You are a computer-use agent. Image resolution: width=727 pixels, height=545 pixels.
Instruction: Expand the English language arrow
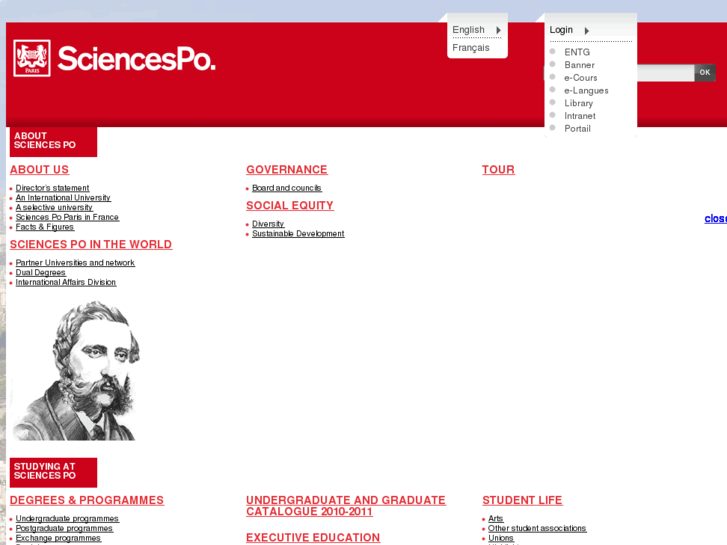(498, 30)
